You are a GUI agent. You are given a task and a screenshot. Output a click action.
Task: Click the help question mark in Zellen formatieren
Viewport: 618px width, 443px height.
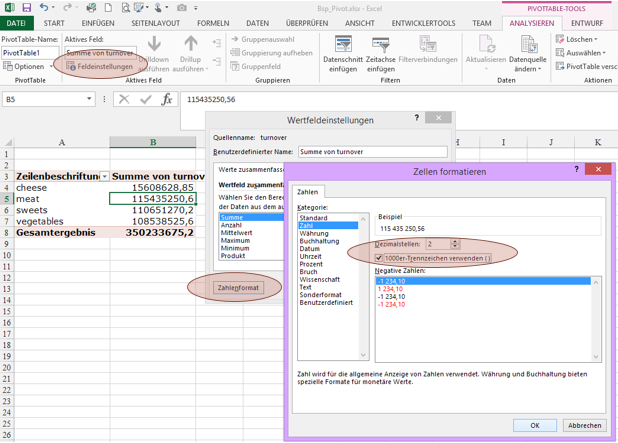click(576, 171)
